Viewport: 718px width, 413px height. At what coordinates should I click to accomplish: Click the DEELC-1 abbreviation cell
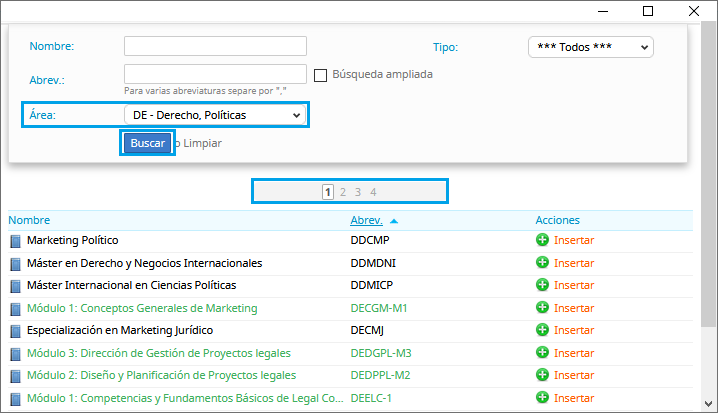371,398
